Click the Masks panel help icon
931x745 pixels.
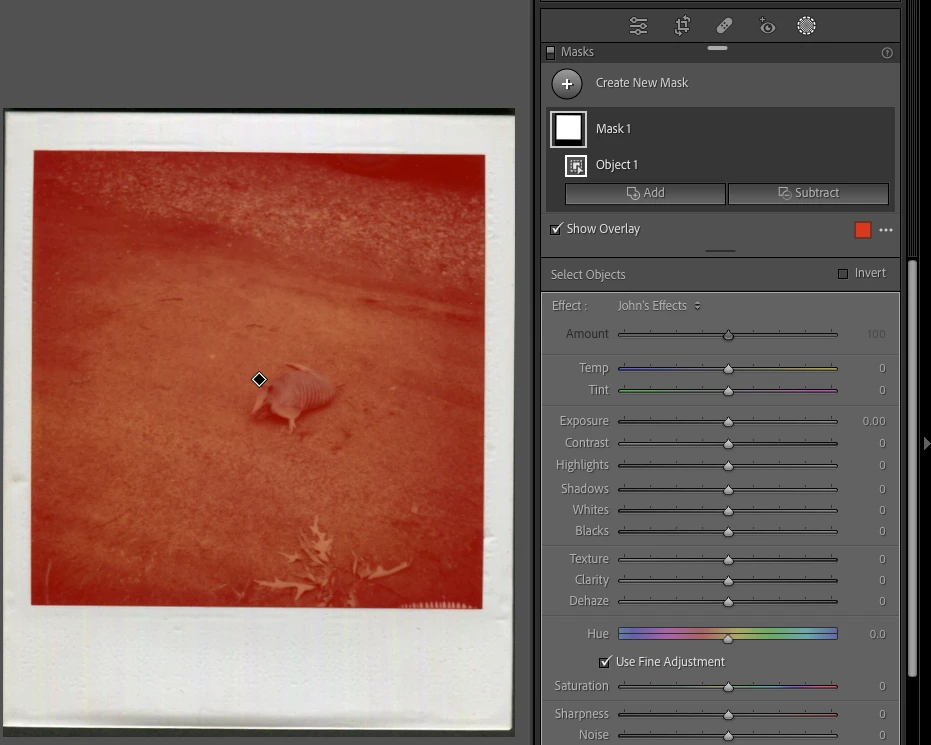point(887,53)
